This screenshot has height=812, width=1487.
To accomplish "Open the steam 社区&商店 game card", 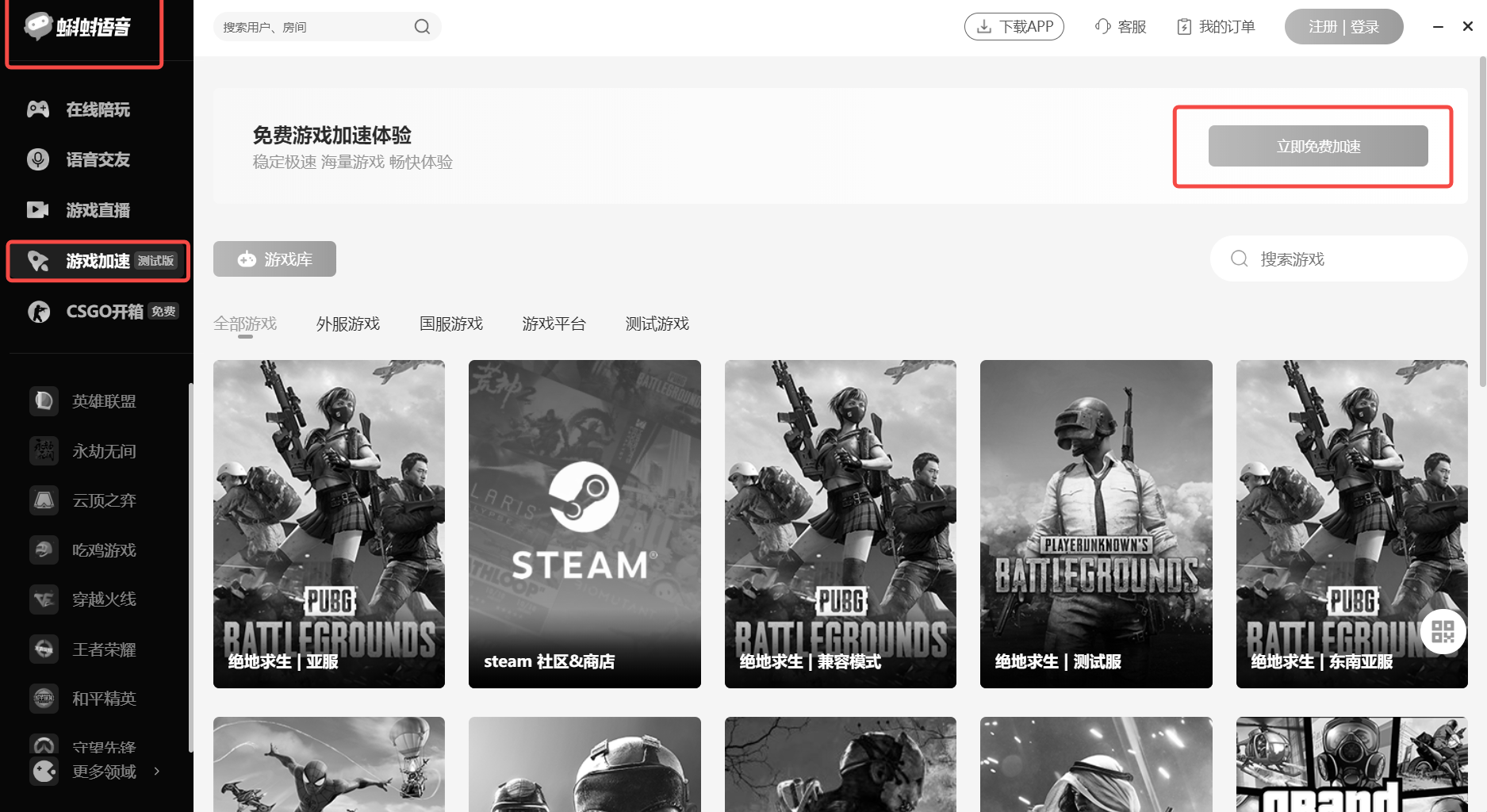I will [x=584, y=523].
